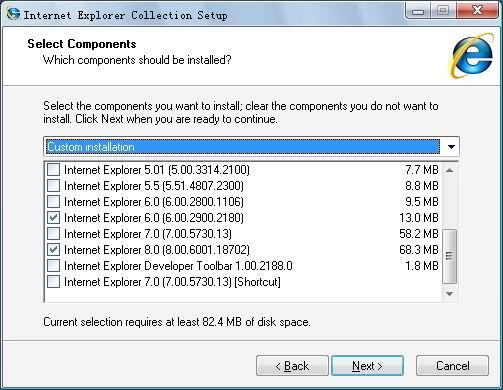Select 'Internet Explorer 6.0 (6.00.2900.2180)' row text
503x390 pixels.
[x=154, y=218]
